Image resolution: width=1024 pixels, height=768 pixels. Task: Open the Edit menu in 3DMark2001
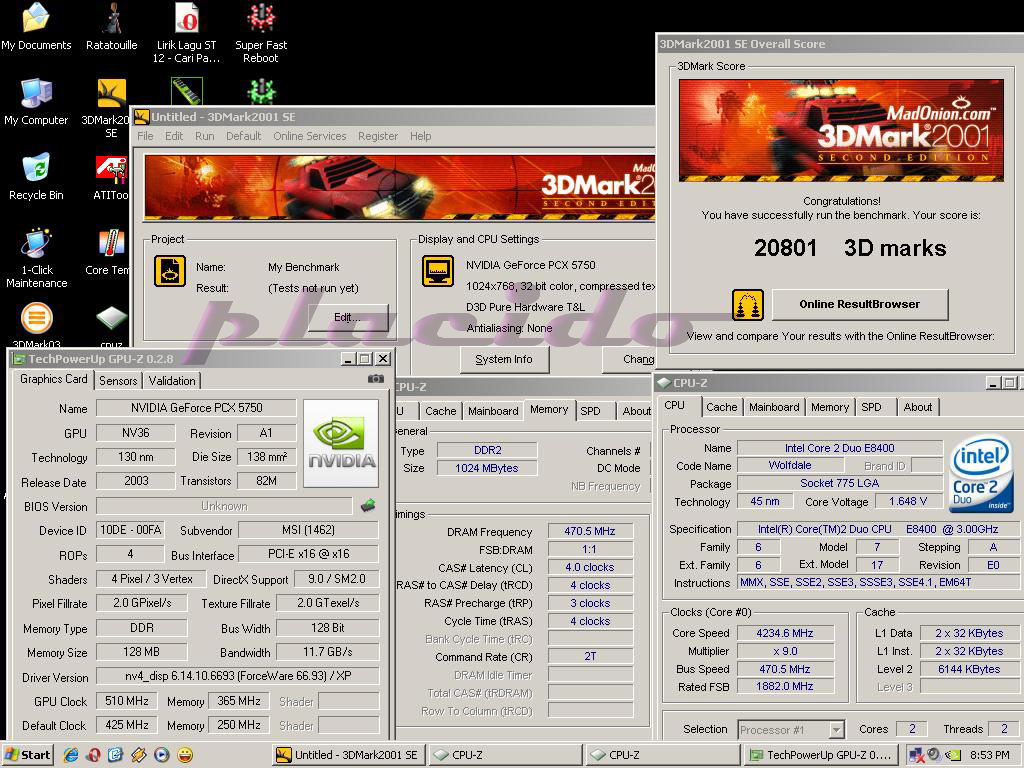pyautogui.click(x=174, y=136)
